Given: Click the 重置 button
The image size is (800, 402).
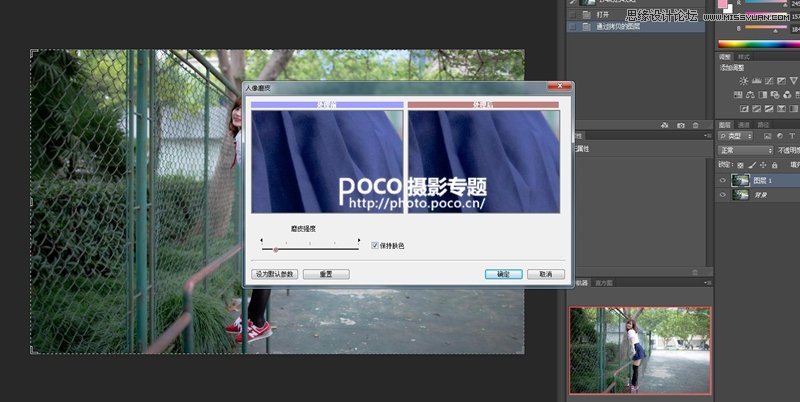Looking at the screenshot, I should point(326,274).
